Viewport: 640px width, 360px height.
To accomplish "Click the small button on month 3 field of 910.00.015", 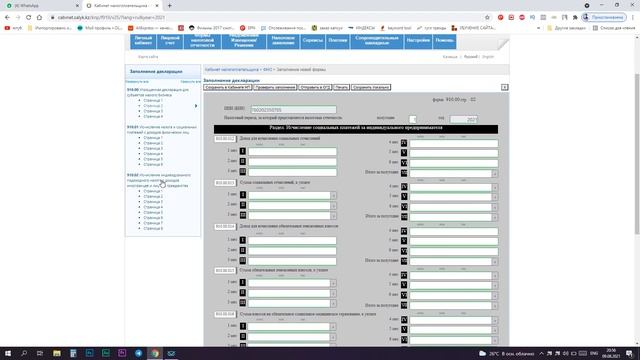I will (x=333, y=303).
